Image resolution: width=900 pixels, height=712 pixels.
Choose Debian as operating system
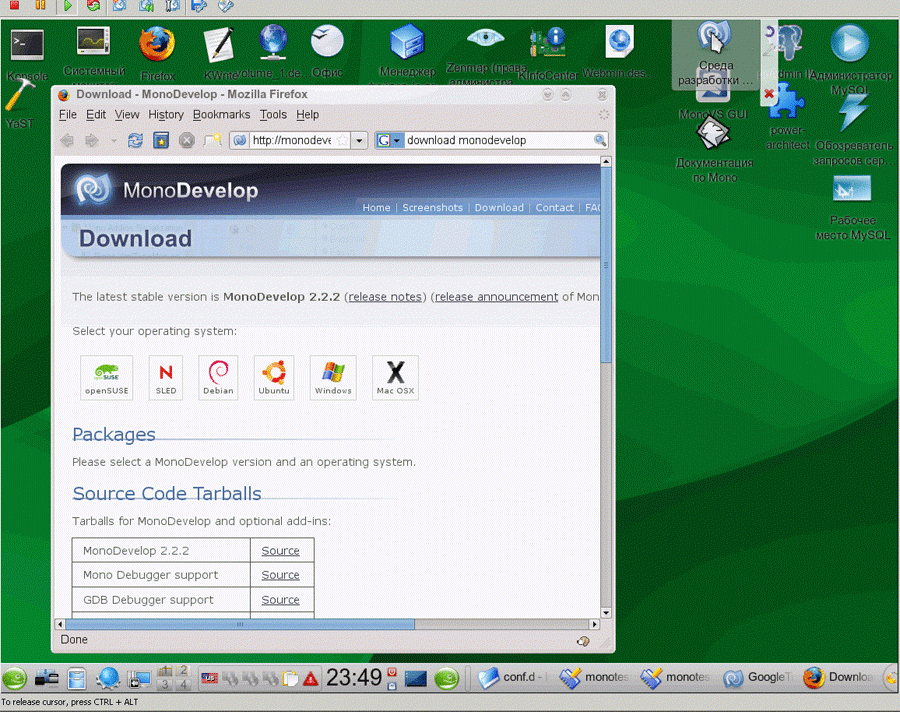218,377
